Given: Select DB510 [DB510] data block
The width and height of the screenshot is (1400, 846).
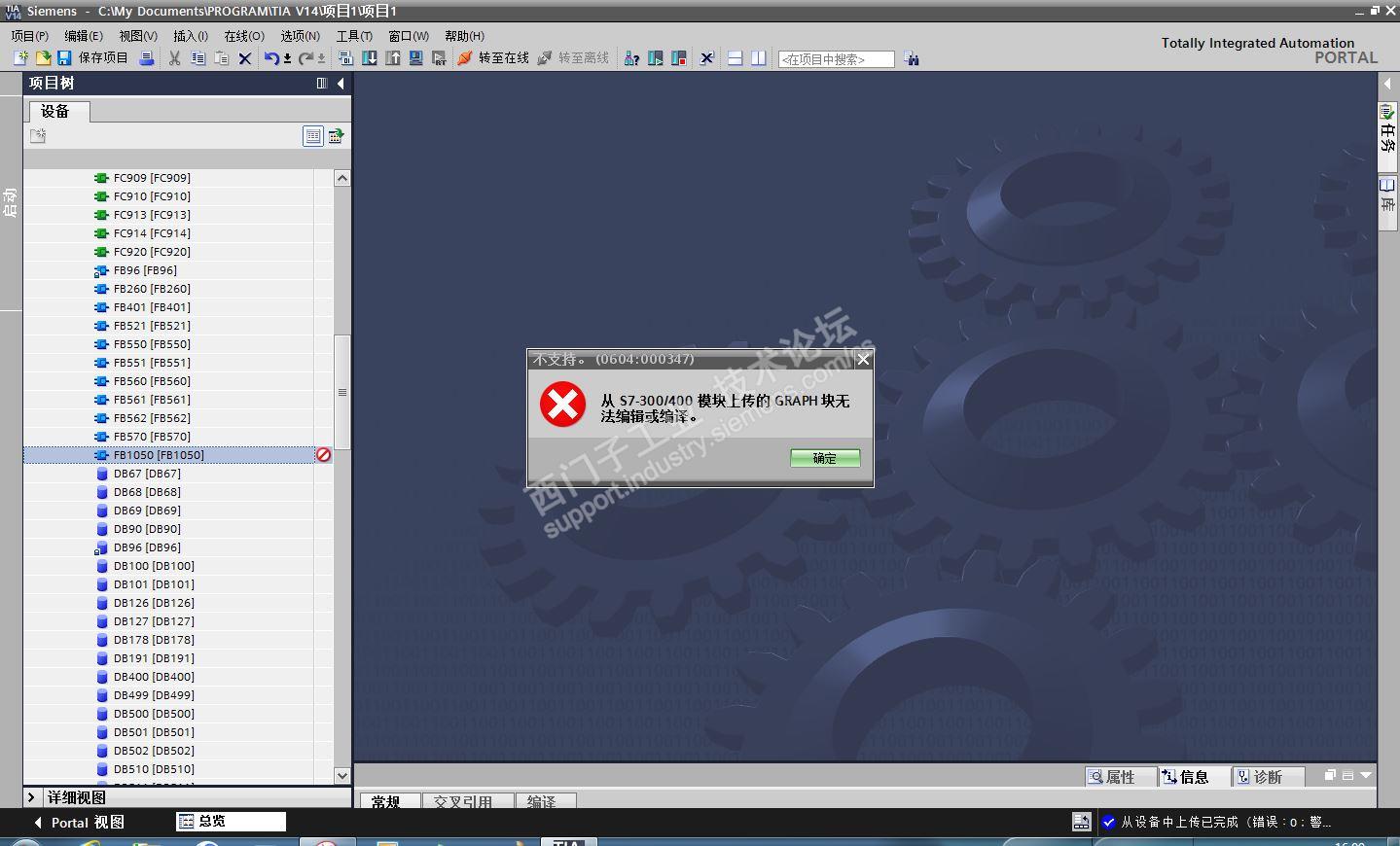Looking at the screenshot, I should point(154,769).
